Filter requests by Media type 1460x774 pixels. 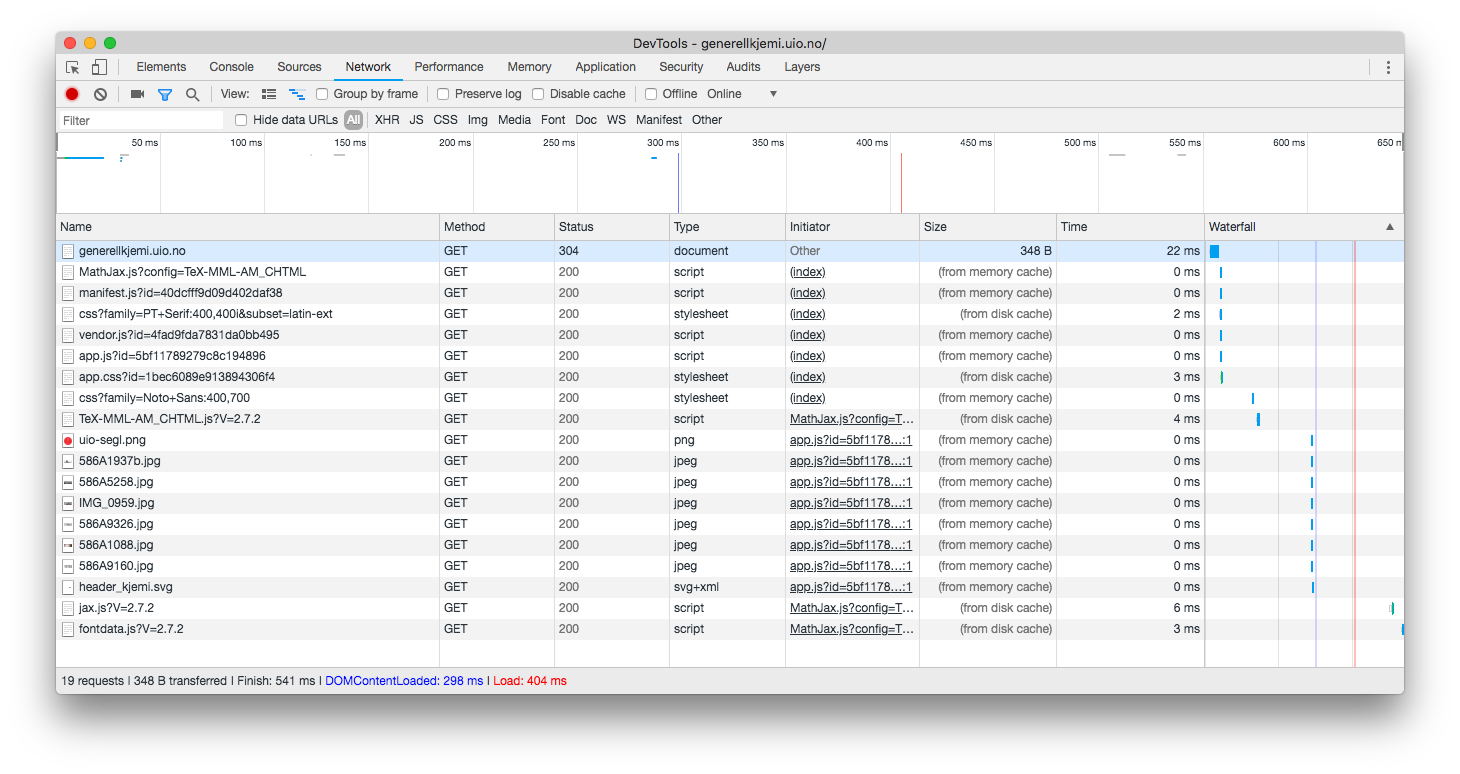(514, 120)
